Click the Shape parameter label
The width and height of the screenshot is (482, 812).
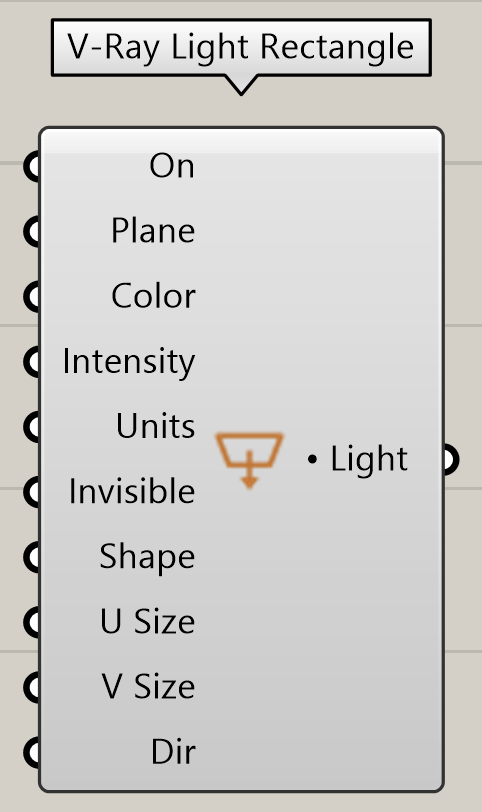[147, 558]
